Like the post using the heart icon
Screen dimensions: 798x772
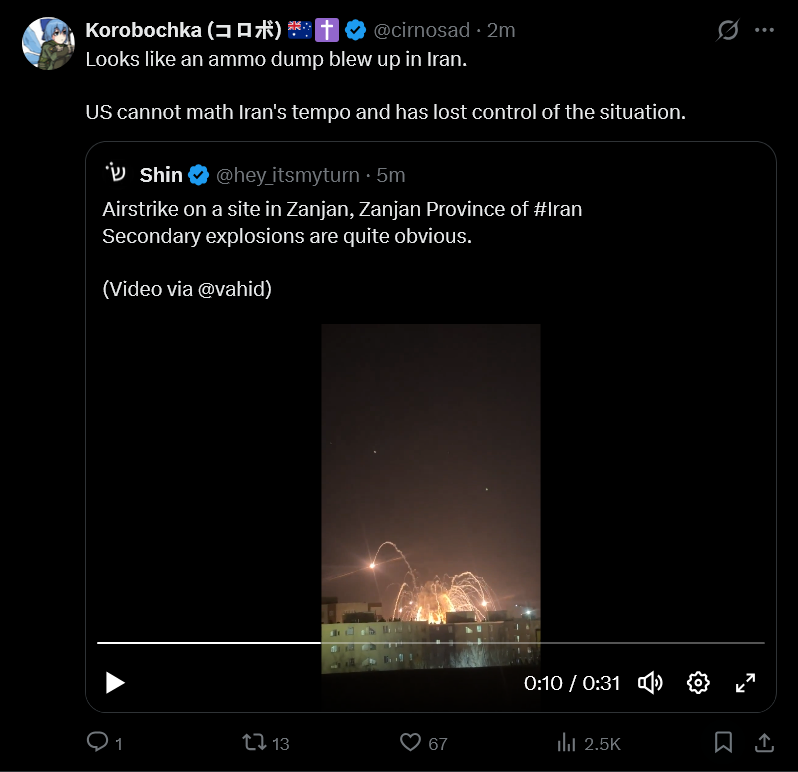pyautogui.click(x=410, y=742)
